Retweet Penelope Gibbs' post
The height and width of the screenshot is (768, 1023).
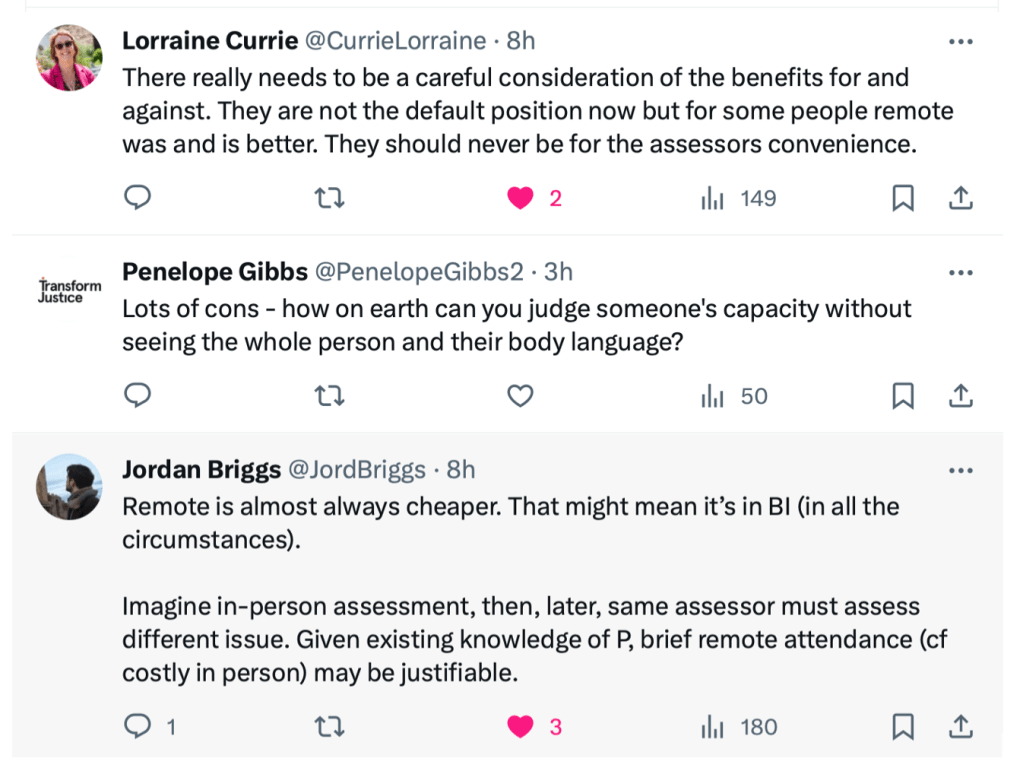[x=329, y=397]
